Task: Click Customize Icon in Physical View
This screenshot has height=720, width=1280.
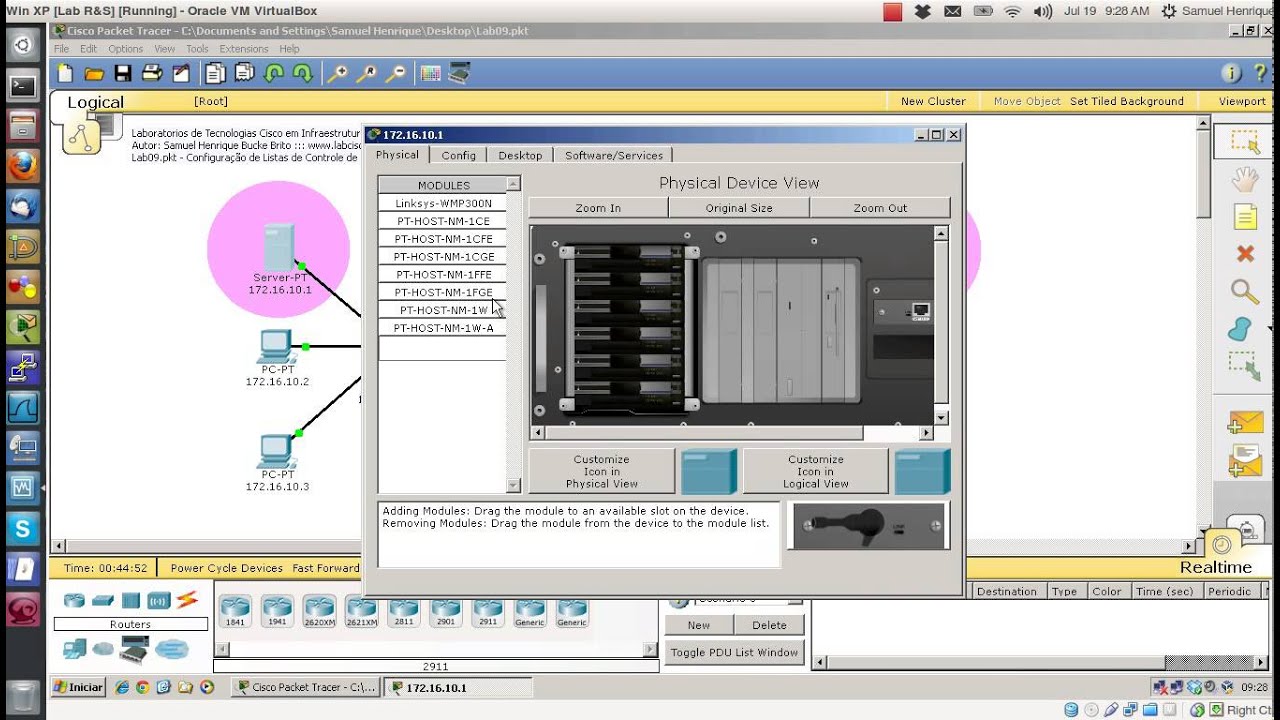Action: pyautogui.click(x=602, y=472)
